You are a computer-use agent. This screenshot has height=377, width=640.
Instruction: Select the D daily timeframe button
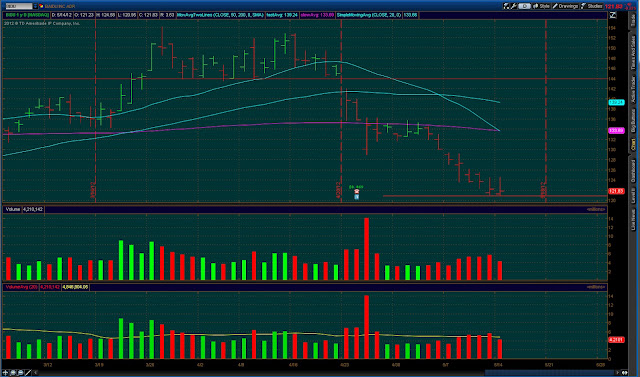[524, 6]
